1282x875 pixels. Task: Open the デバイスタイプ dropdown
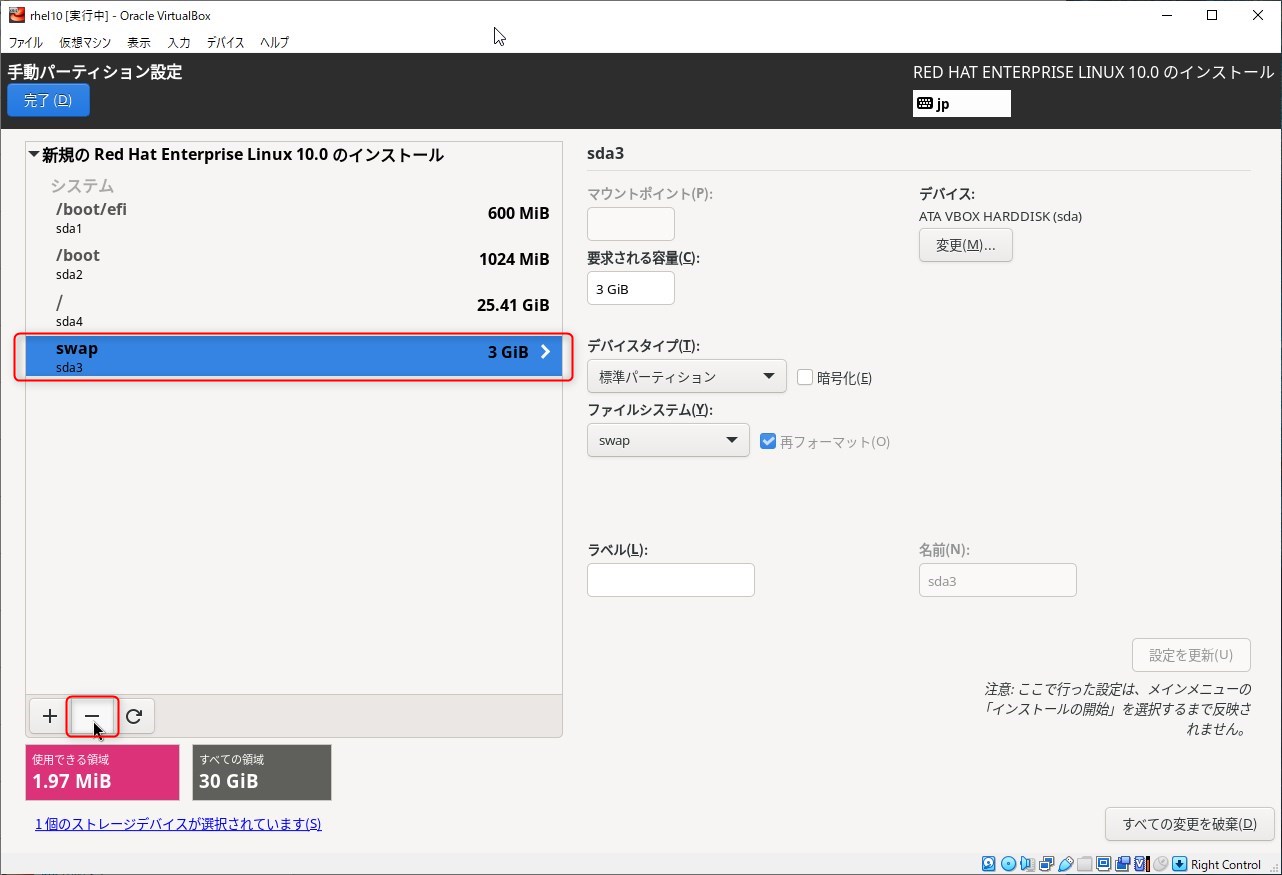click(686, 377)
